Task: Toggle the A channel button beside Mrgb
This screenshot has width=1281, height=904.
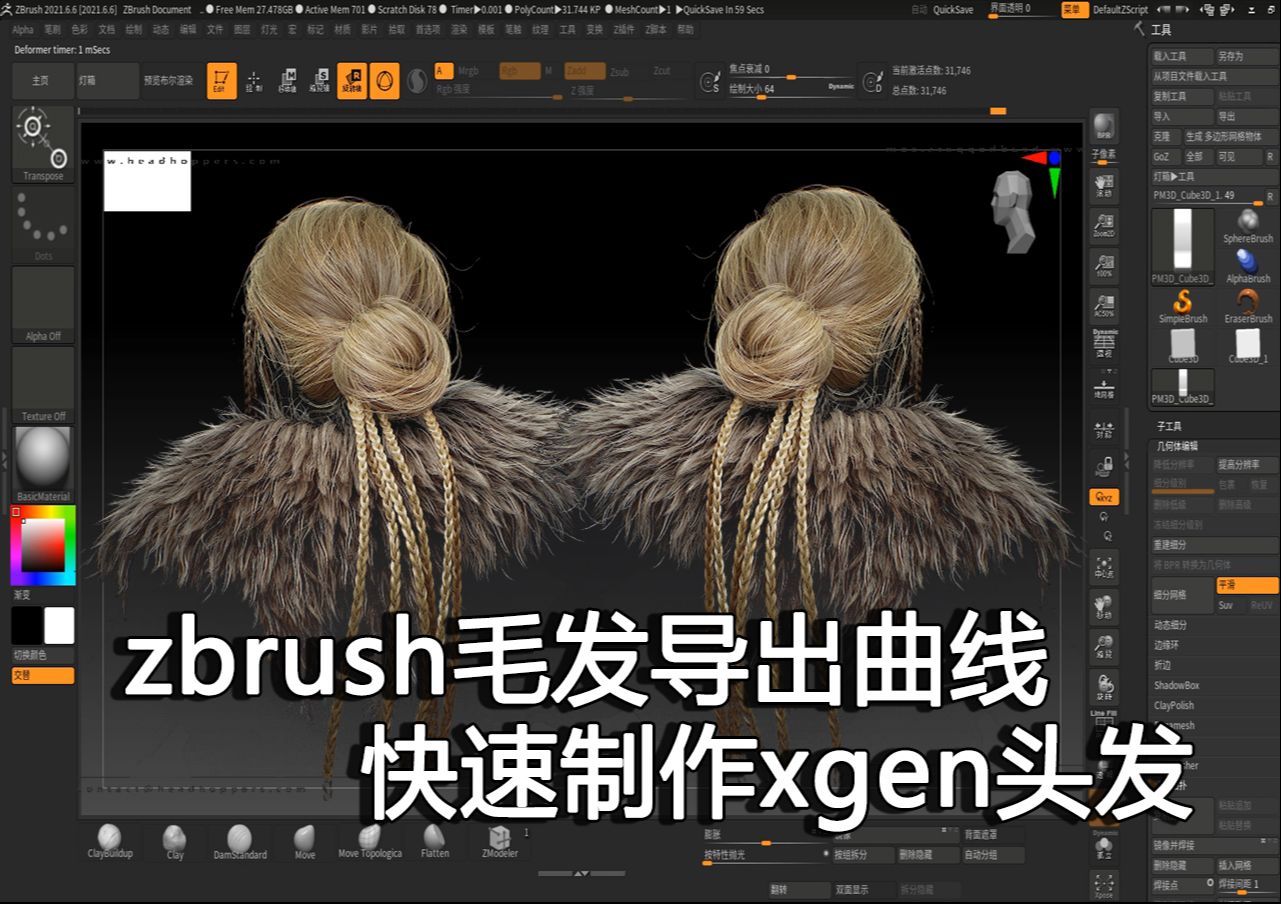Action: coord(444,71)
